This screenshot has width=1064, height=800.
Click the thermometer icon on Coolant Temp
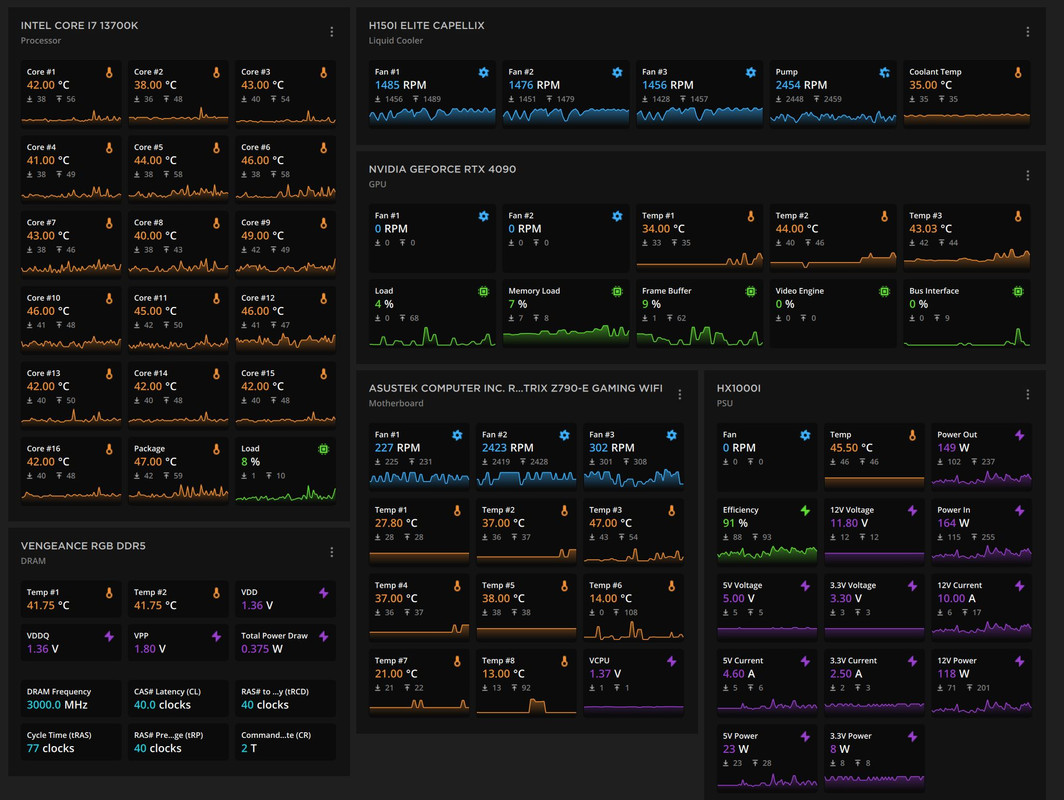click(x=1018, y=73)
